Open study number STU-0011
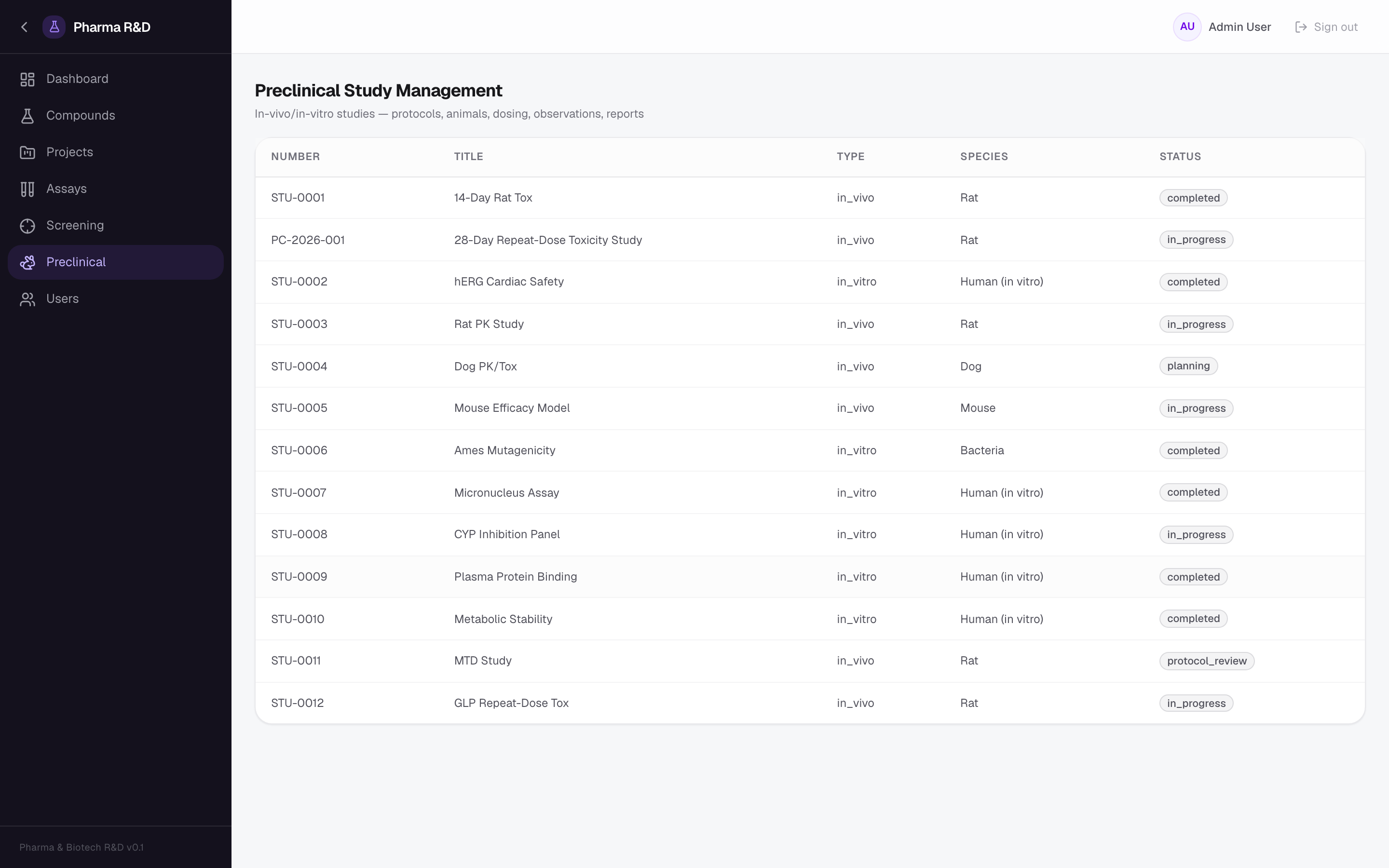Viewport: 1389px width, 868px height. (296, 661)
